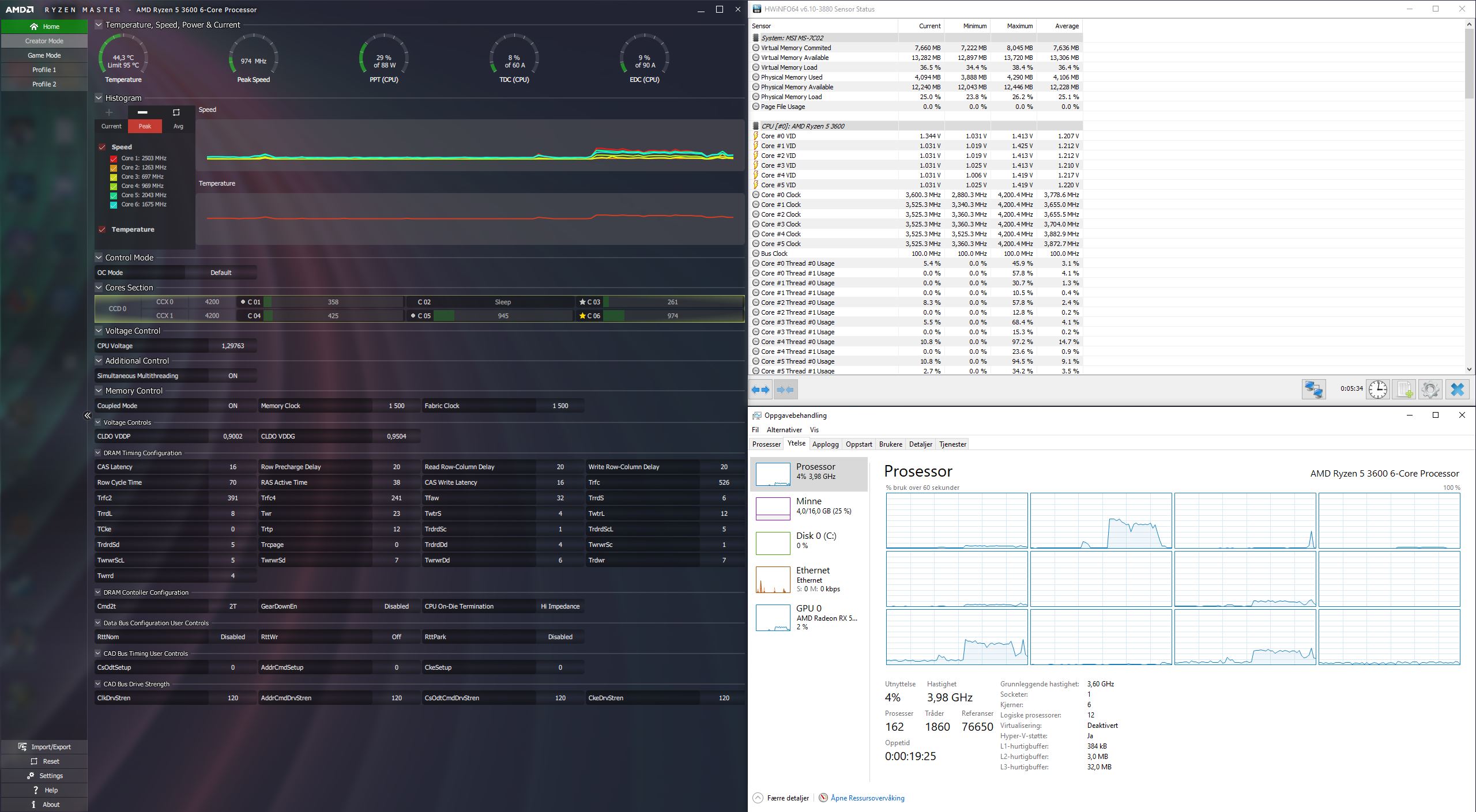The image size is (1476, 812).
Task: Collapse Ryzen Master sidebar double-chevron
Action: coord(88,416)
